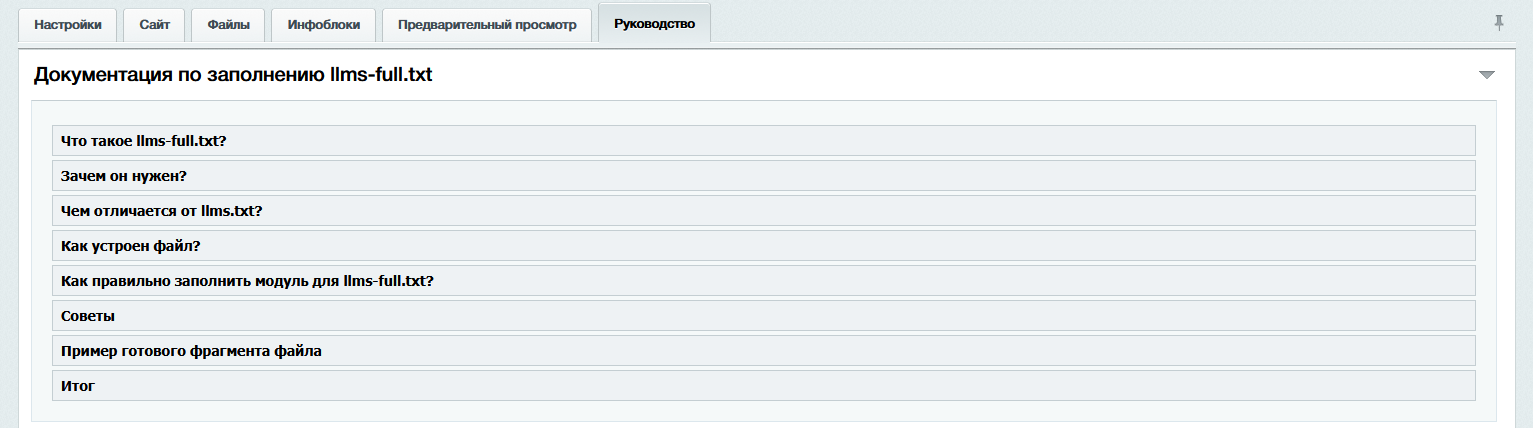This screenshot has height=428, width=1533.
Task: Pin the tab panel with the pin icon
Action: (1498, 23)
